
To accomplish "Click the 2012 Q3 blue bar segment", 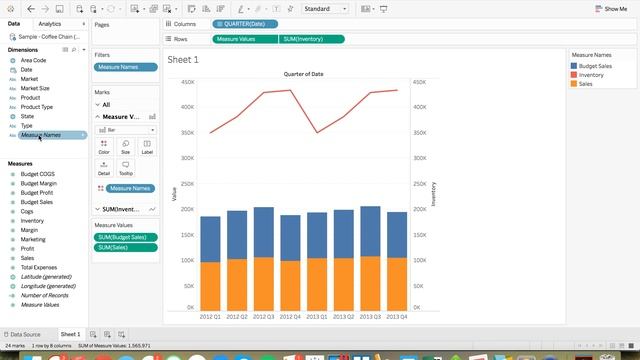I will [264, 232].
